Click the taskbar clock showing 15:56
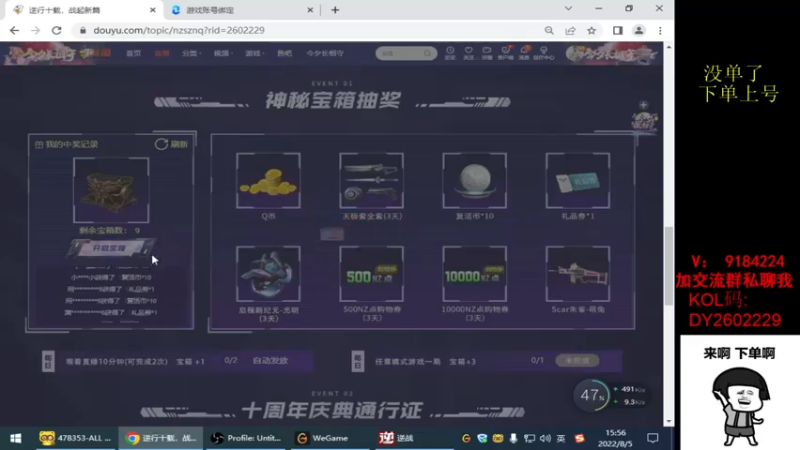The image size is (800, 450). click(615, 438)
